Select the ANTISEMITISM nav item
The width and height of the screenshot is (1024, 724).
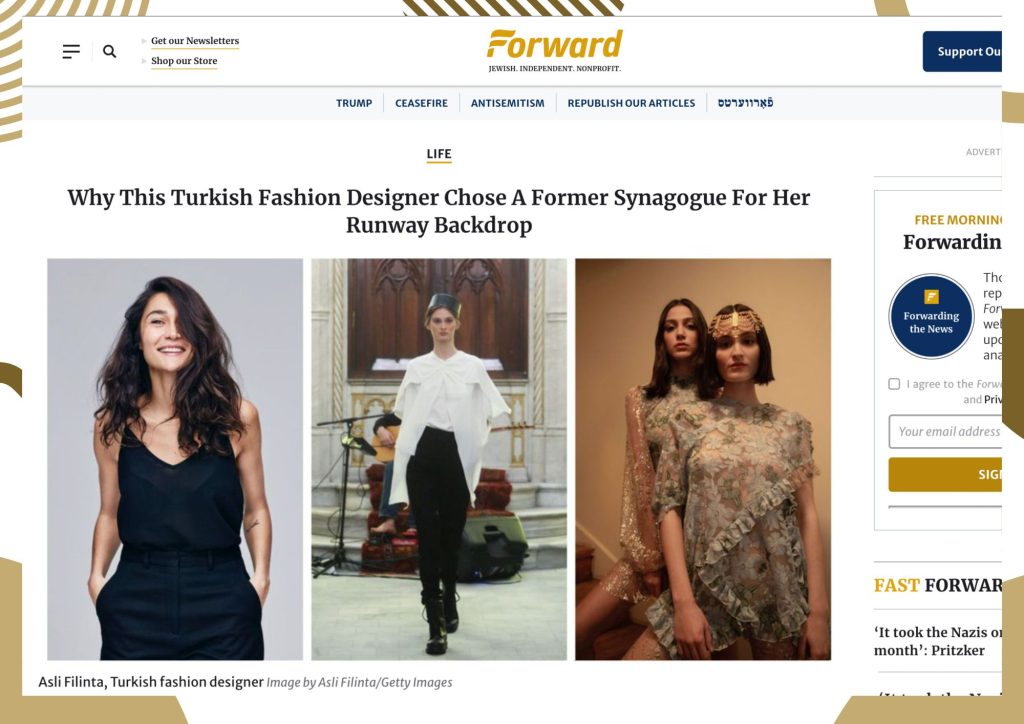pos(507,103)
